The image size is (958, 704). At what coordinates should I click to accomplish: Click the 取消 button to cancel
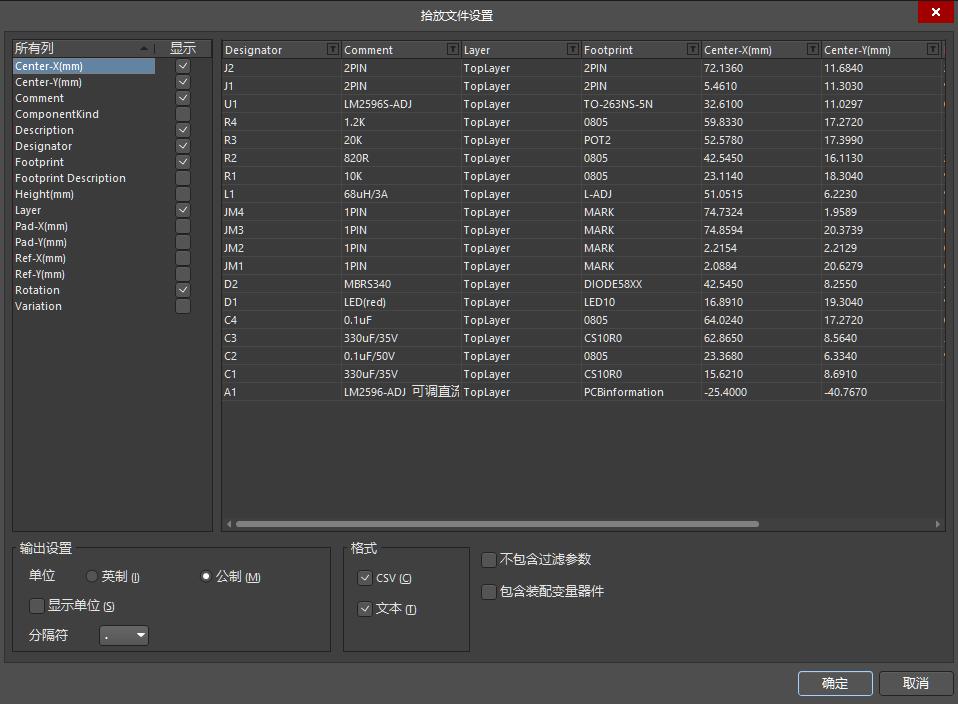[915, 683]
